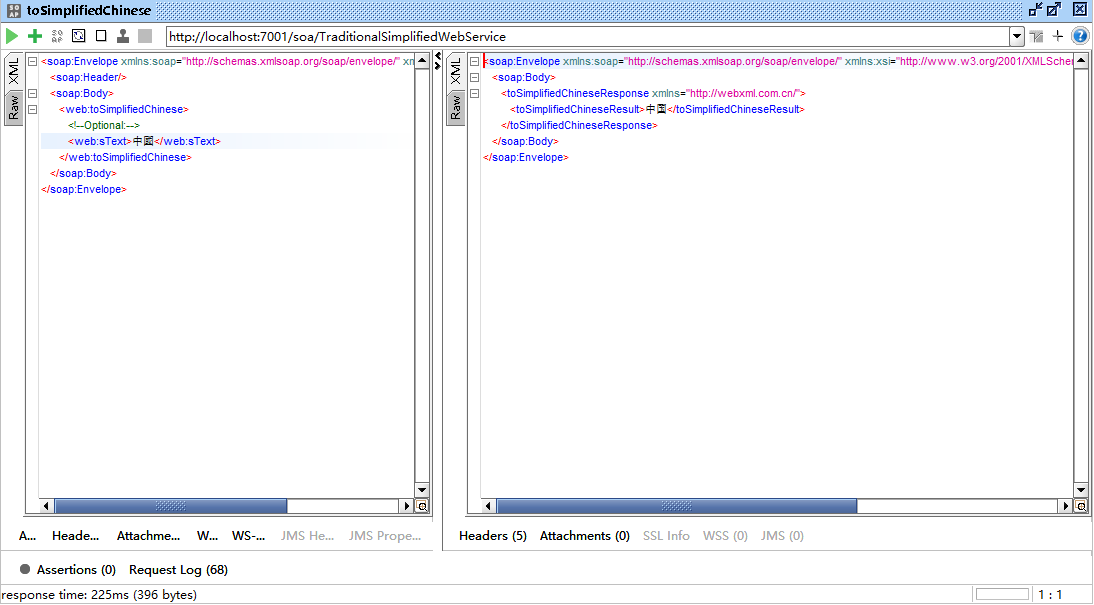
Task: Click the soap:Header line in request
Action: click(89, 77)
